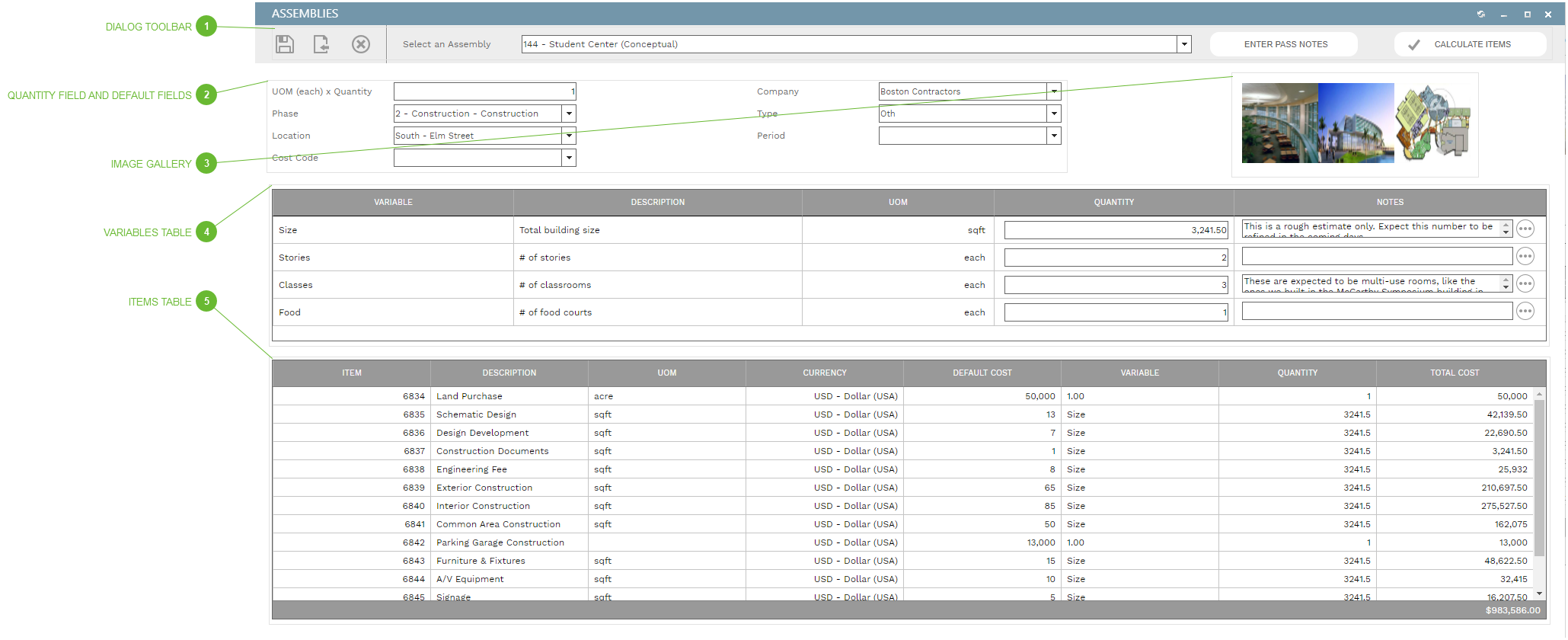Click the items table scrollbar down arrow
This screenshot has height=640, width=1568.
tap(1539, 594)
